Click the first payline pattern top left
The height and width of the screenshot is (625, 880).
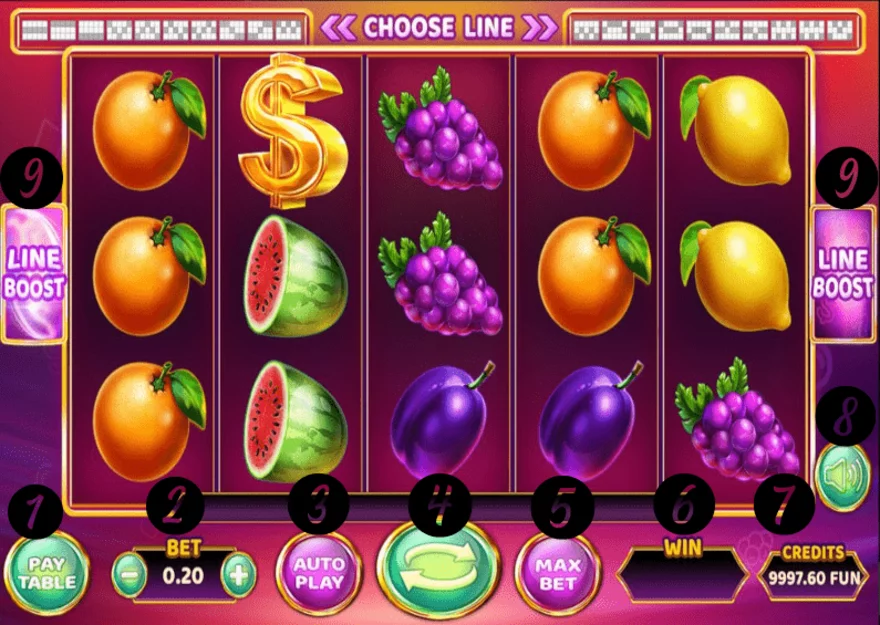34,30
